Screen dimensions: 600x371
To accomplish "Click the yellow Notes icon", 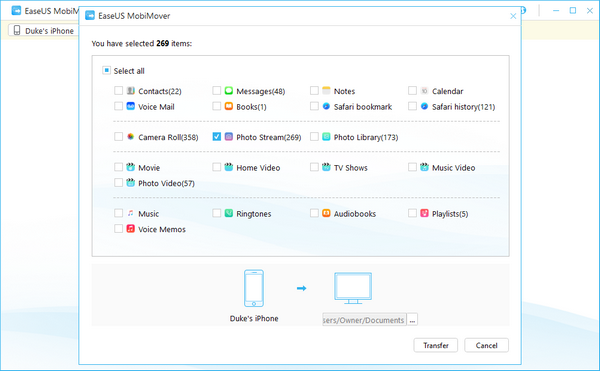I will [x=326, y=91].
